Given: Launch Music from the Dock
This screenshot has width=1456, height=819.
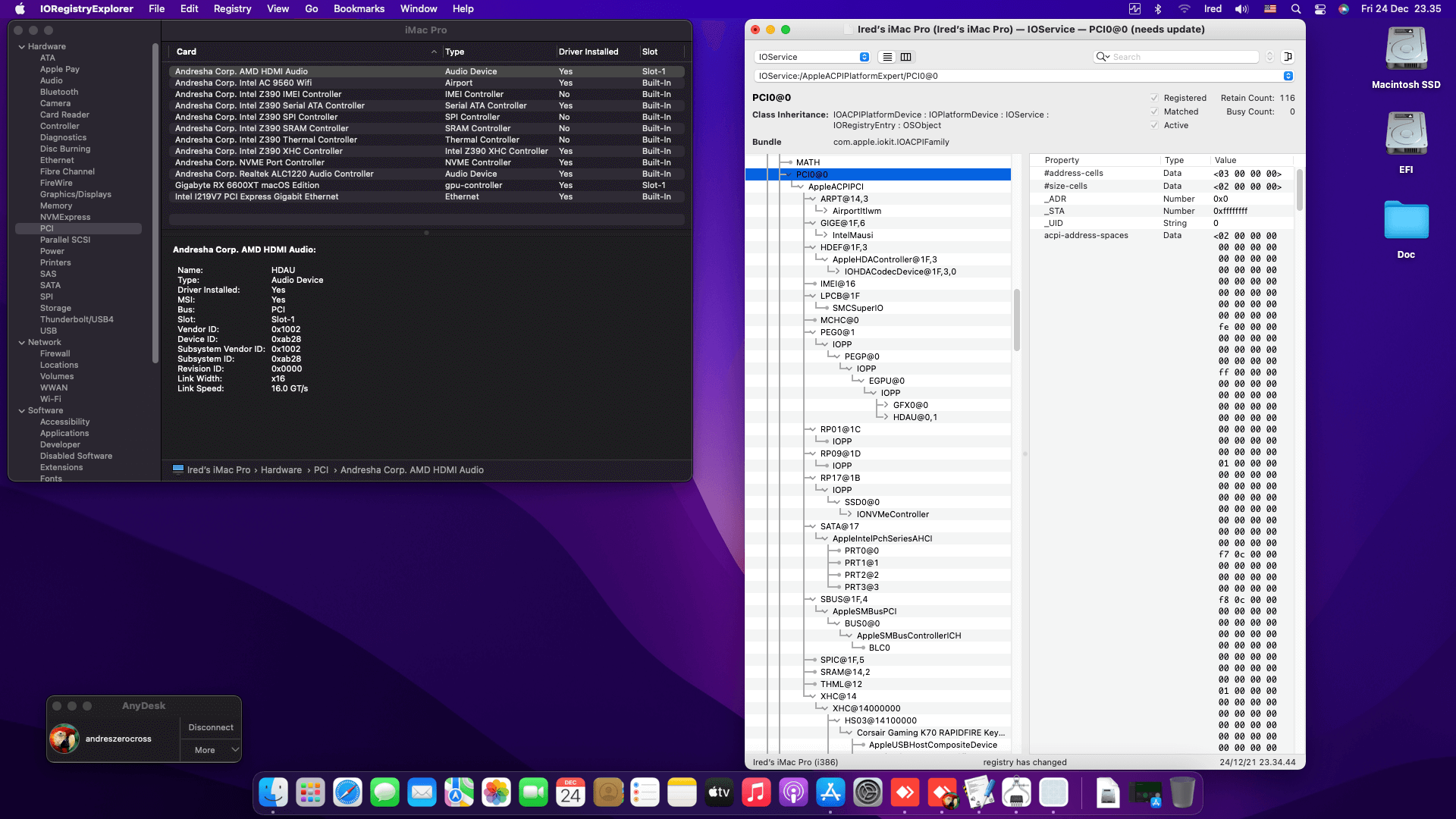Looking at the screenshot, I should (756, 793).
